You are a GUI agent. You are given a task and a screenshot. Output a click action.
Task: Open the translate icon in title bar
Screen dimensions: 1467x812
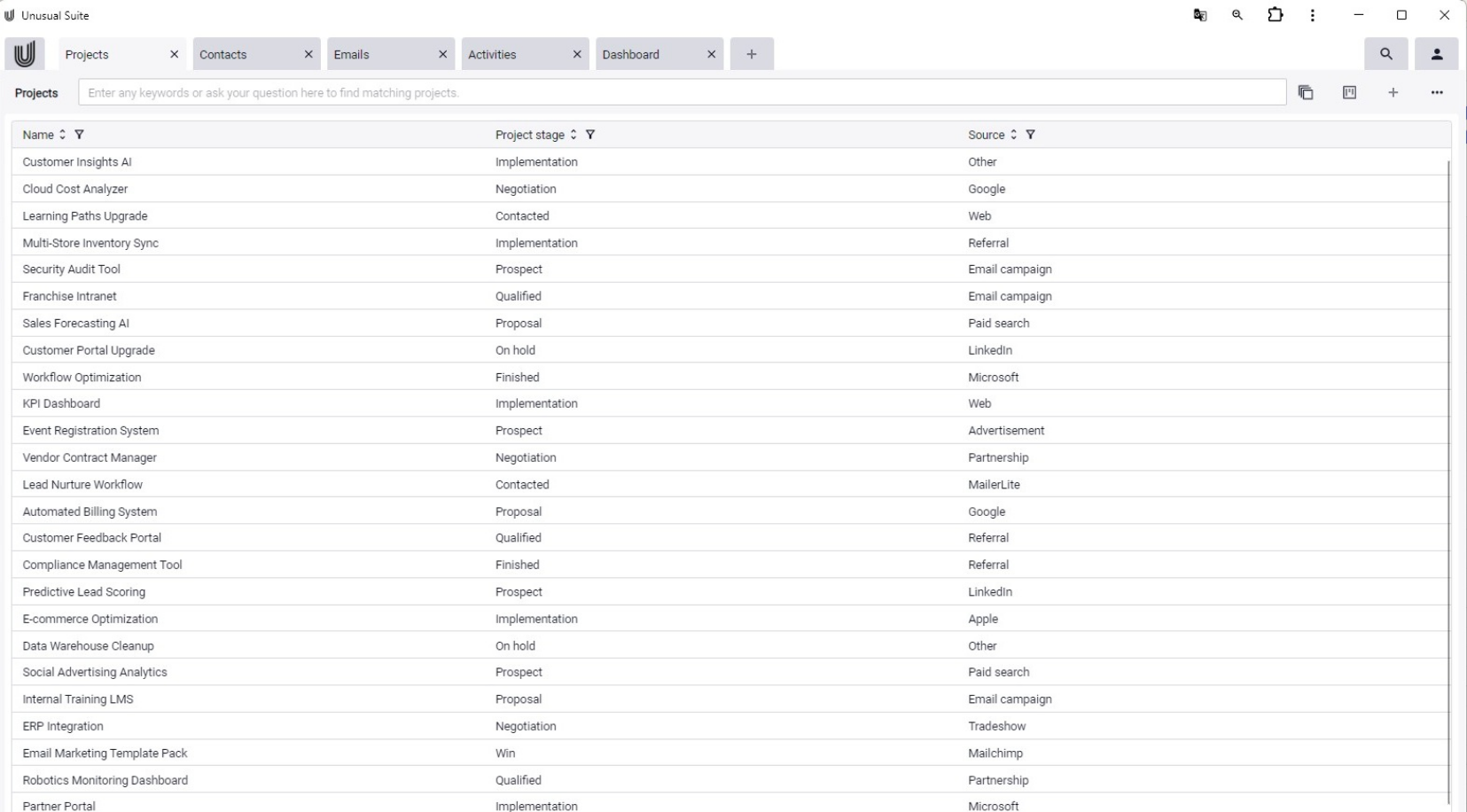[1200, 15]
